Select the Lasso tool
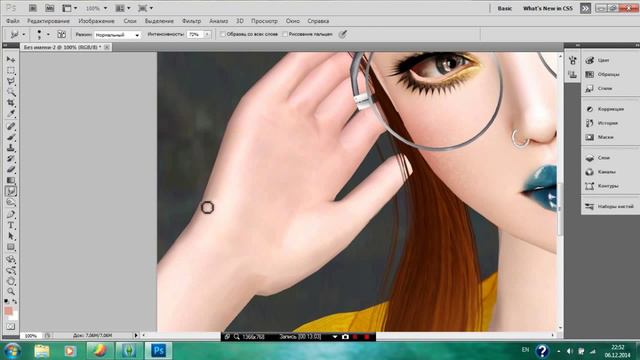The width and height of the screenshot is (640, 360). [x=11, y=81]
